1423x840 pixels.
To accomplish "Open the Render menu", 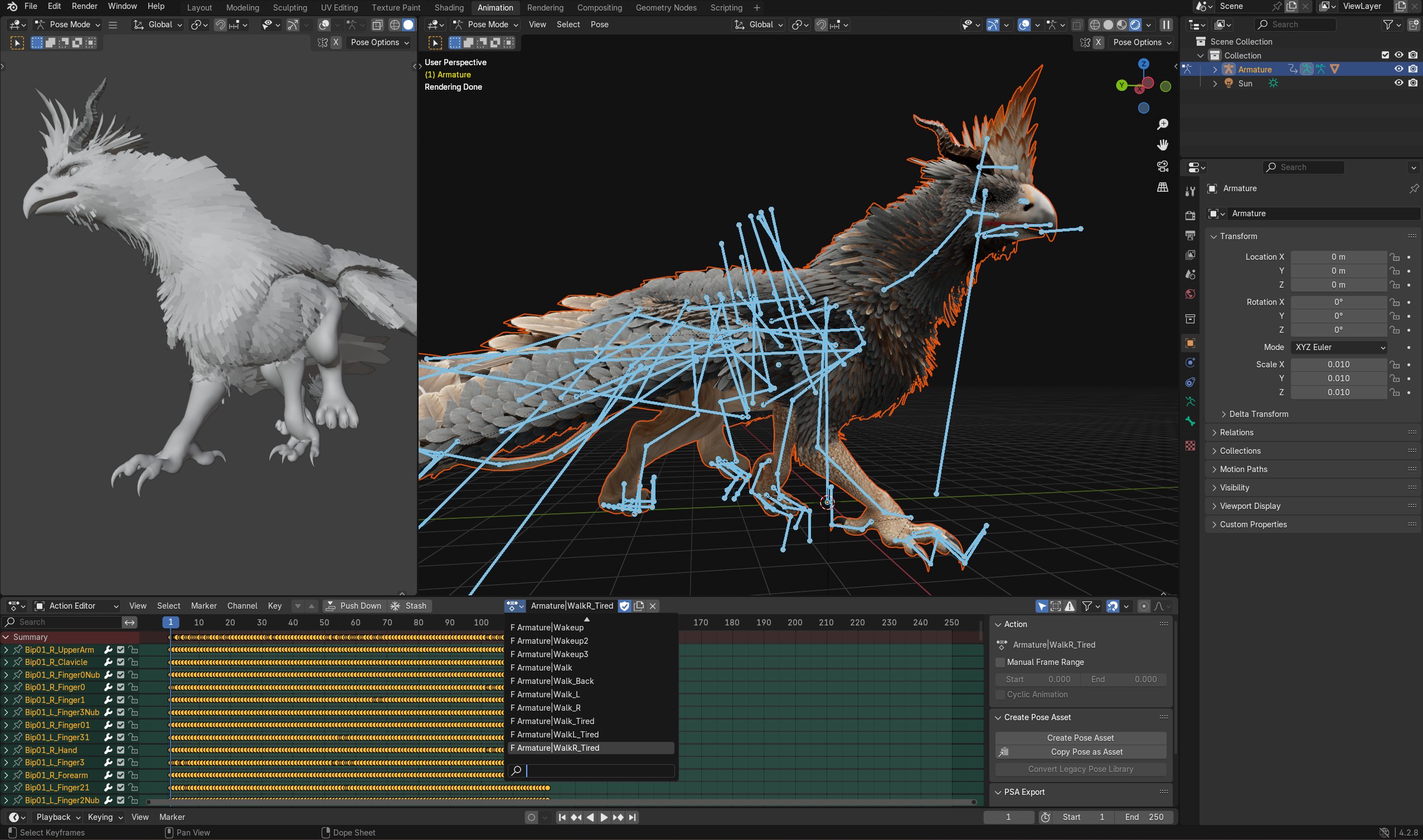I will [x=84, y=6].
